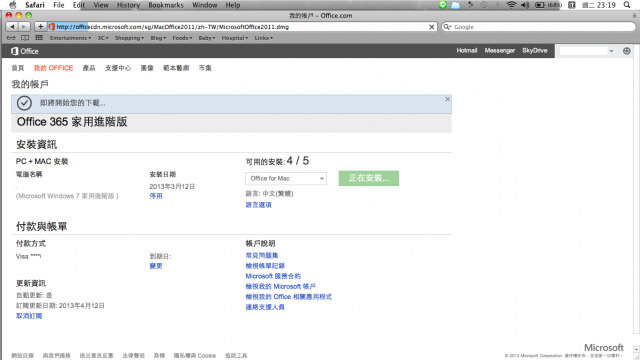
Task: Click the smiley face icon in Office header
Action: (627, 51)
